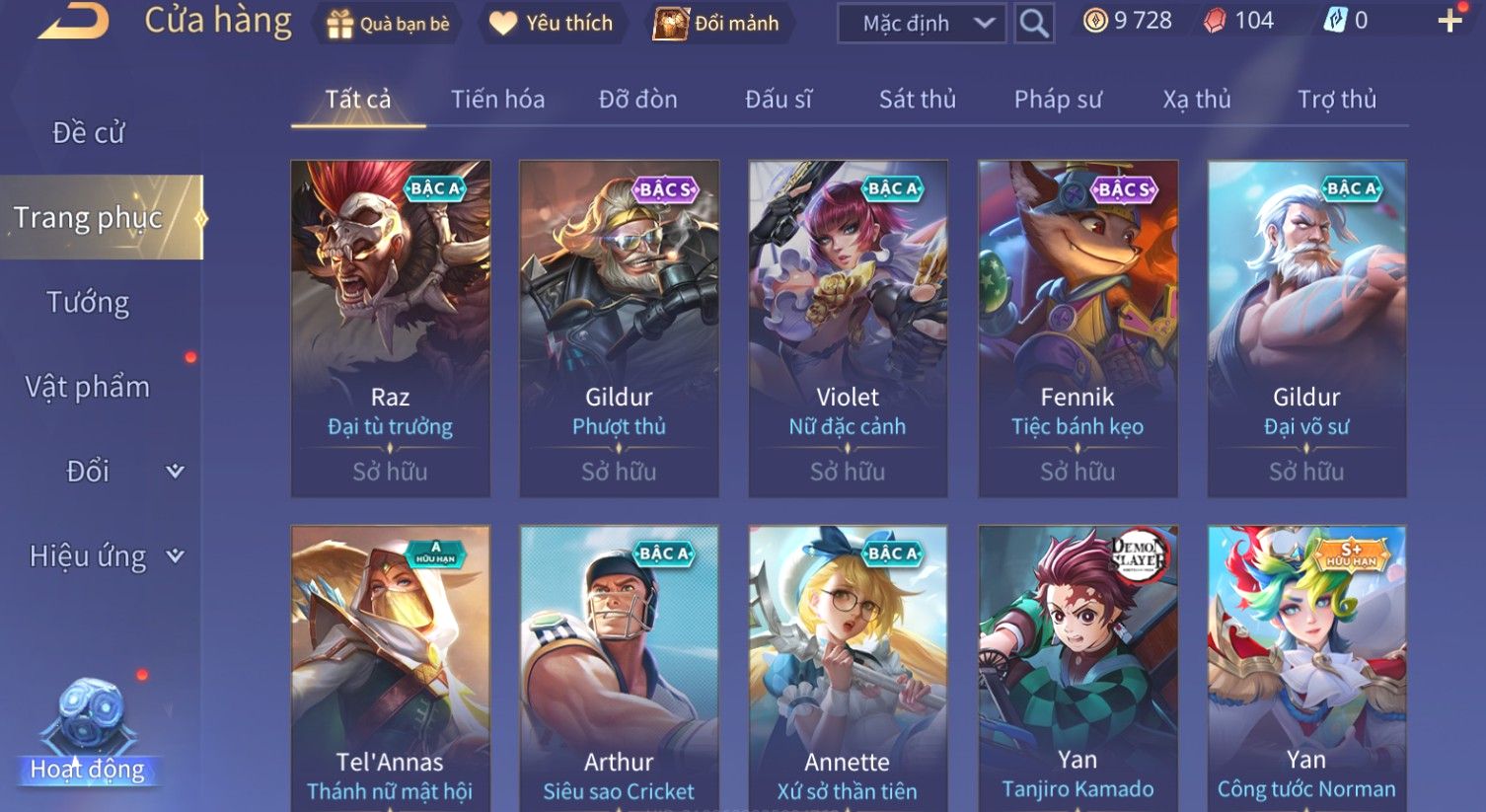The height and width of the screenshot is (812, 1486).
Task: Open the Mặc định sort dropdown
Action: coord(922,23)
